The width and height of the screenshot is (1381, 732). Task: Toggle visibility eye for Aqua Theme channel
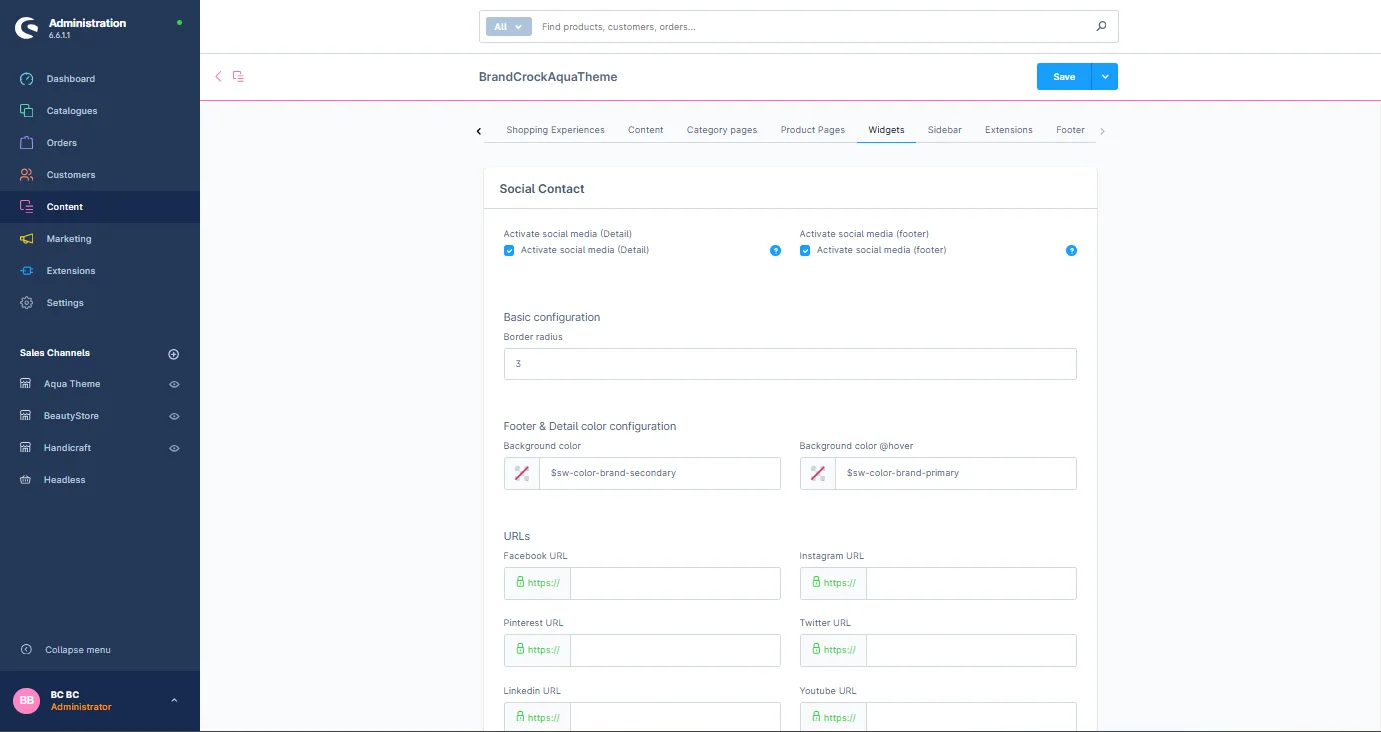point(174,384)
